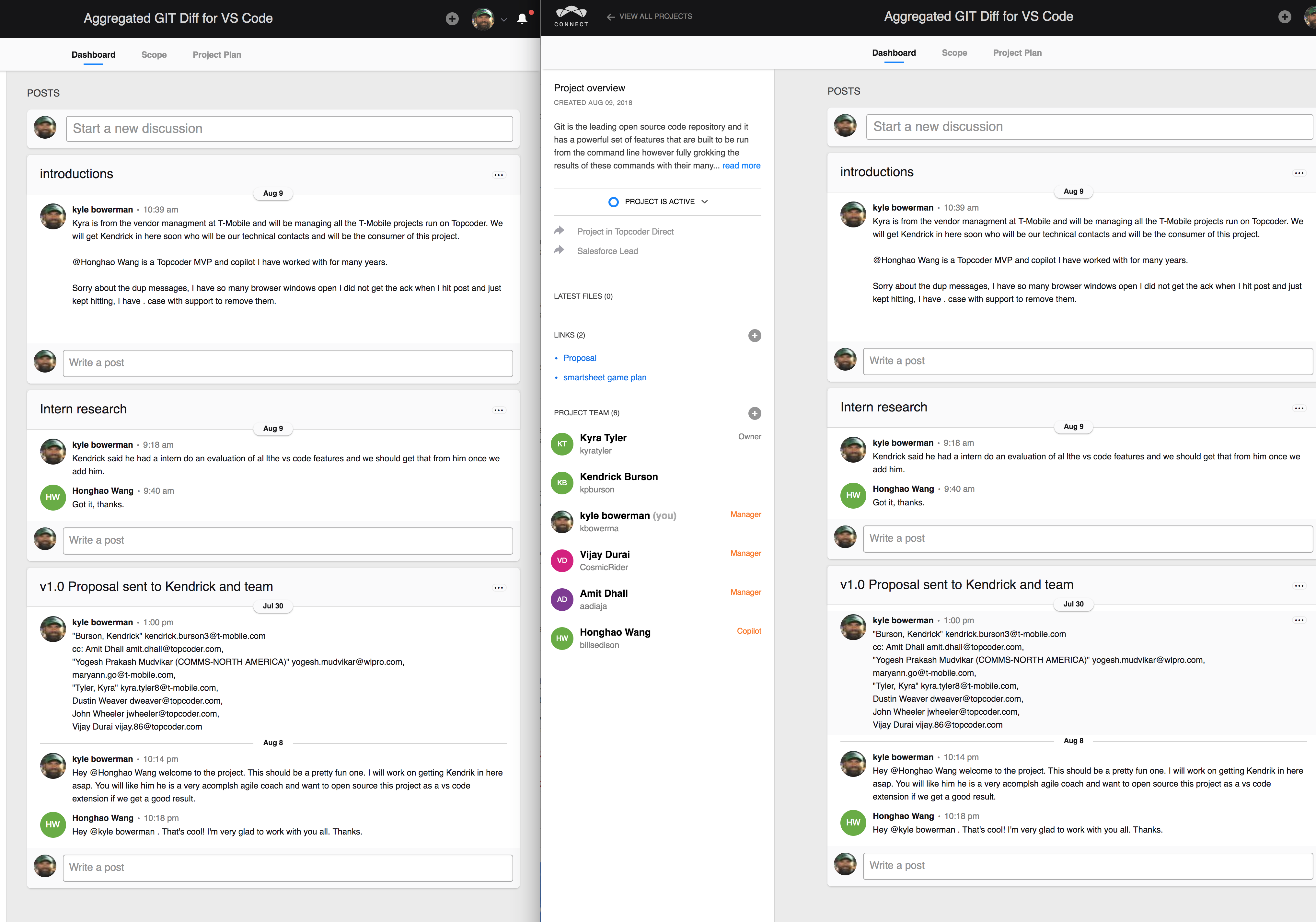Image resolution: width=1316 pixels, height=922 pixels.
Task: Click Vijay Durai VD avatar
Action: [562, 561]
